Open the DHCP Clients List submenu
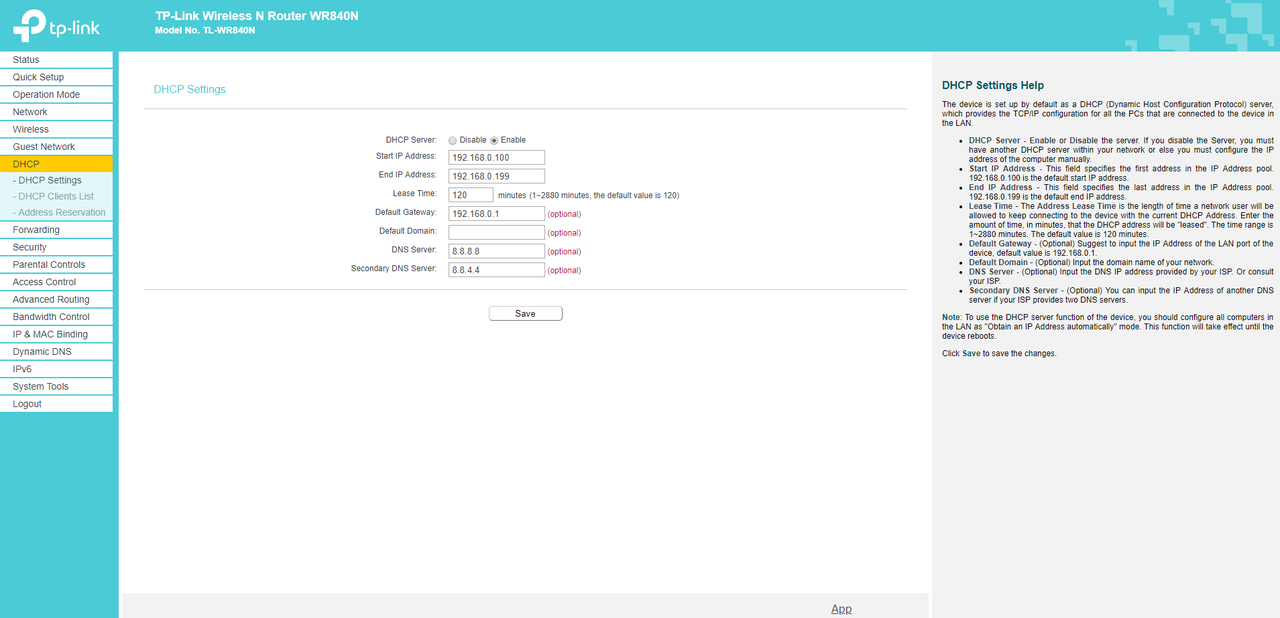Screen dimensions: 1280x618 [x=56, y=196]
